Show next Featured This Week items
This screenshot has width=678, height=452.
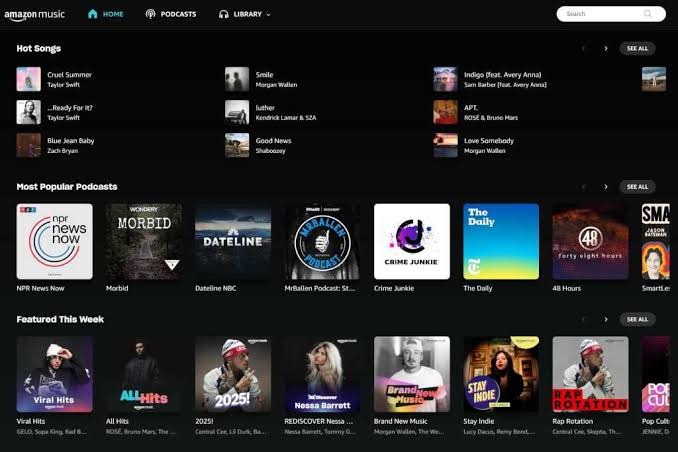pyautogui.click(x=605, y=319)
